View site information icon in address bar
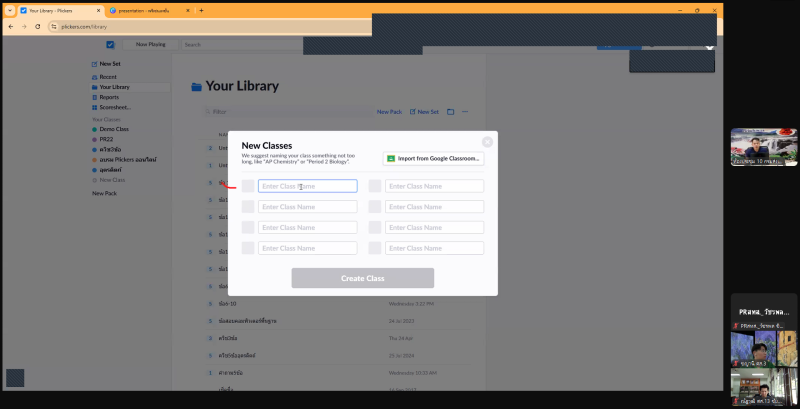The height and width of the screenshot is (409, 800). coord(54,27)
